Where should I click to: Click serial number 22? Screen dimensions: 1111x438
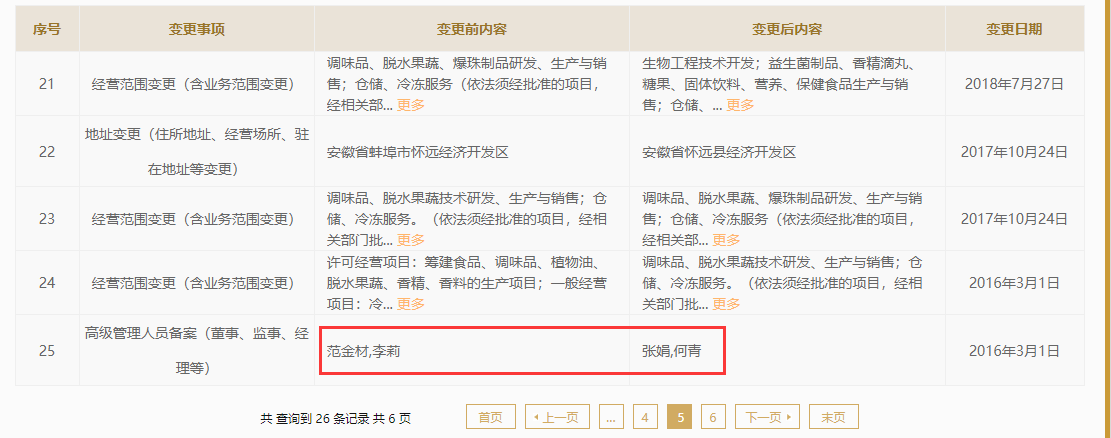click(47, 152)
